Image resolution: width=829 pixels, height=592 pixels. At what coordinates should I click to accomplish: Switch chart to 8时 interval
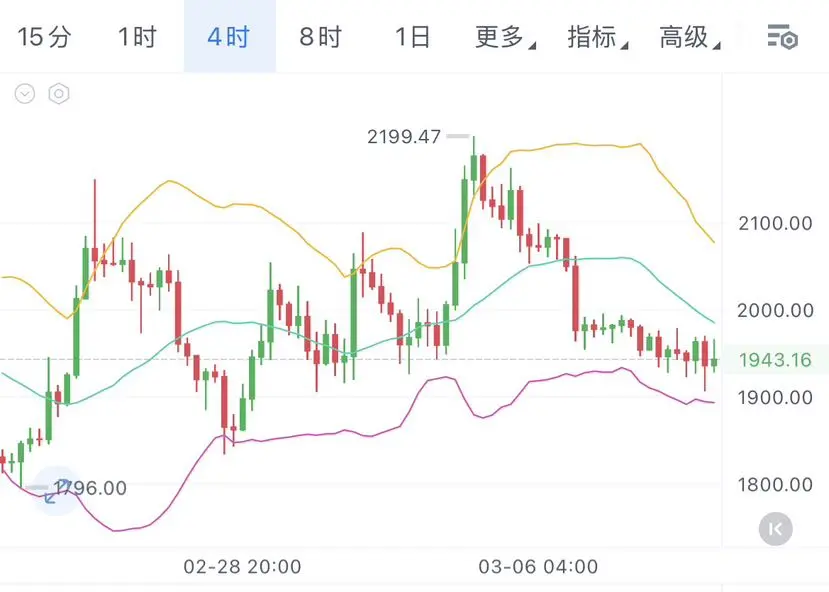pyautogui.click(x=320, y=38)
